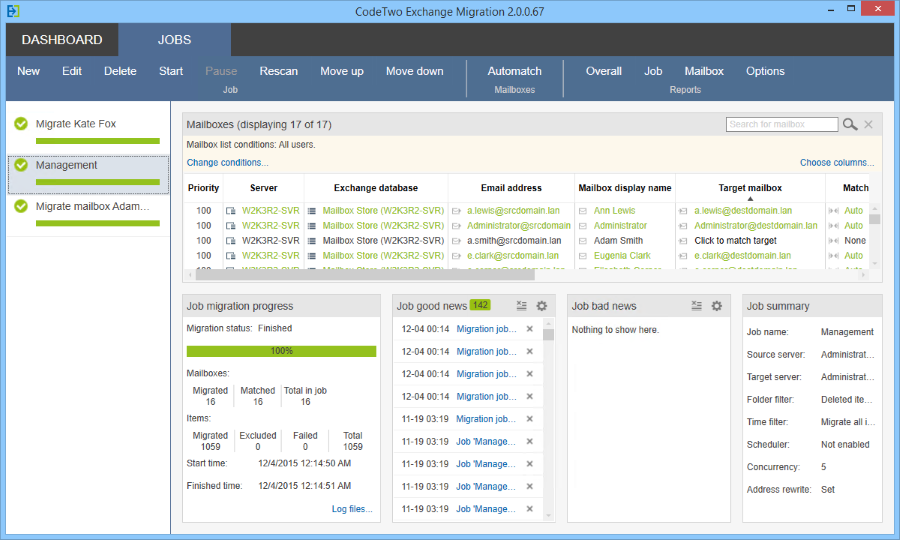Click 'Click to match target' for Adam Smith
900x540 pixels.
(x=735, y=240)
